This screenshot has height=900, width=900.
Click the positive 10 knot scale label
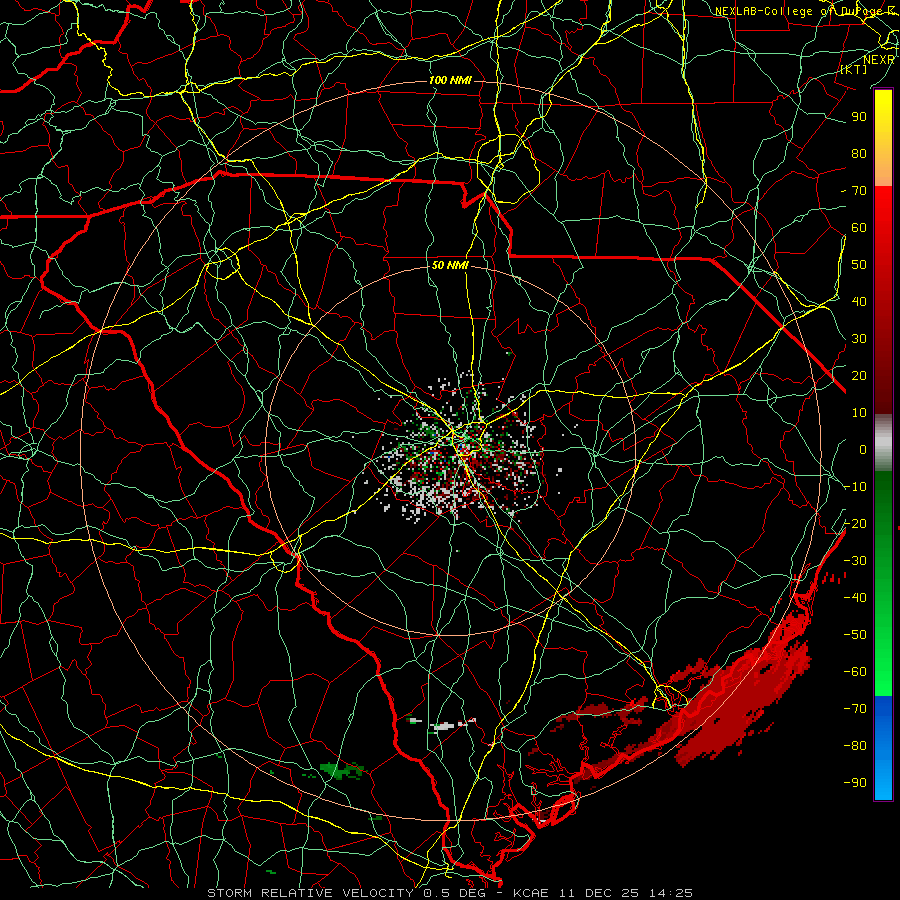tap(859, 413)
